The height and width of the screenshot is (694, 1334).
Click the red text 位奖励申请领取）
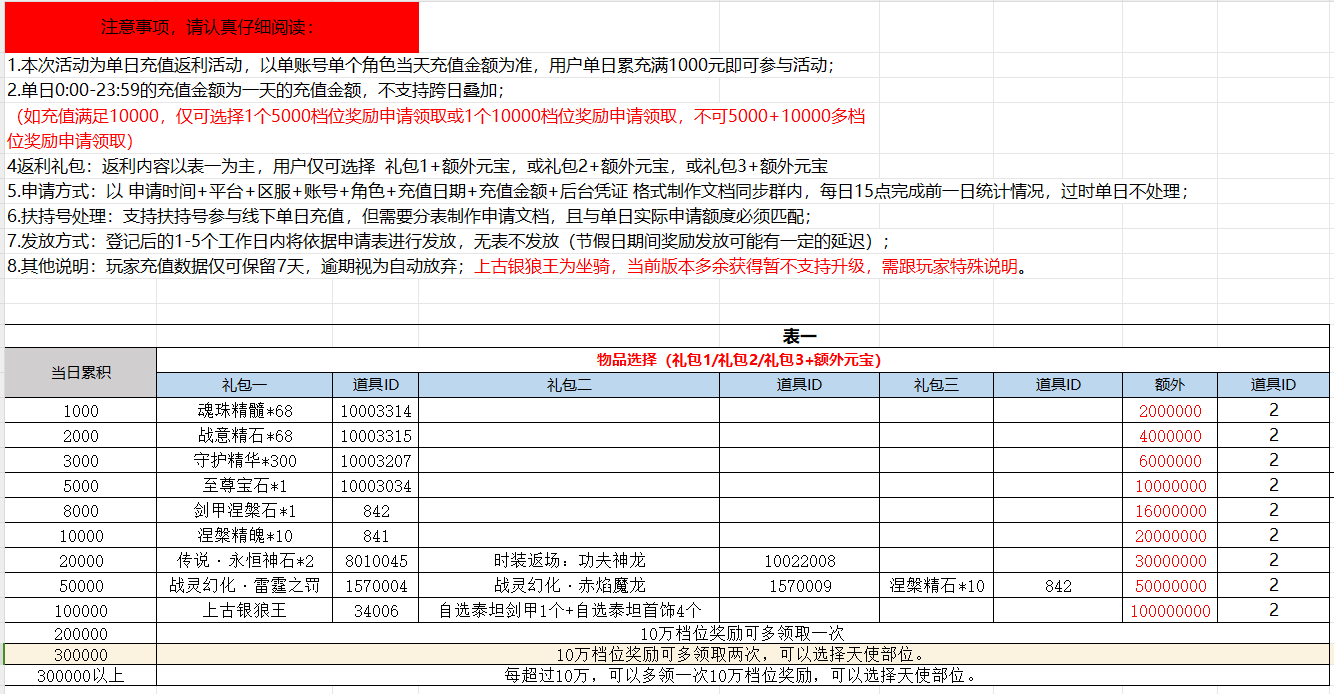tap(70, 141)
